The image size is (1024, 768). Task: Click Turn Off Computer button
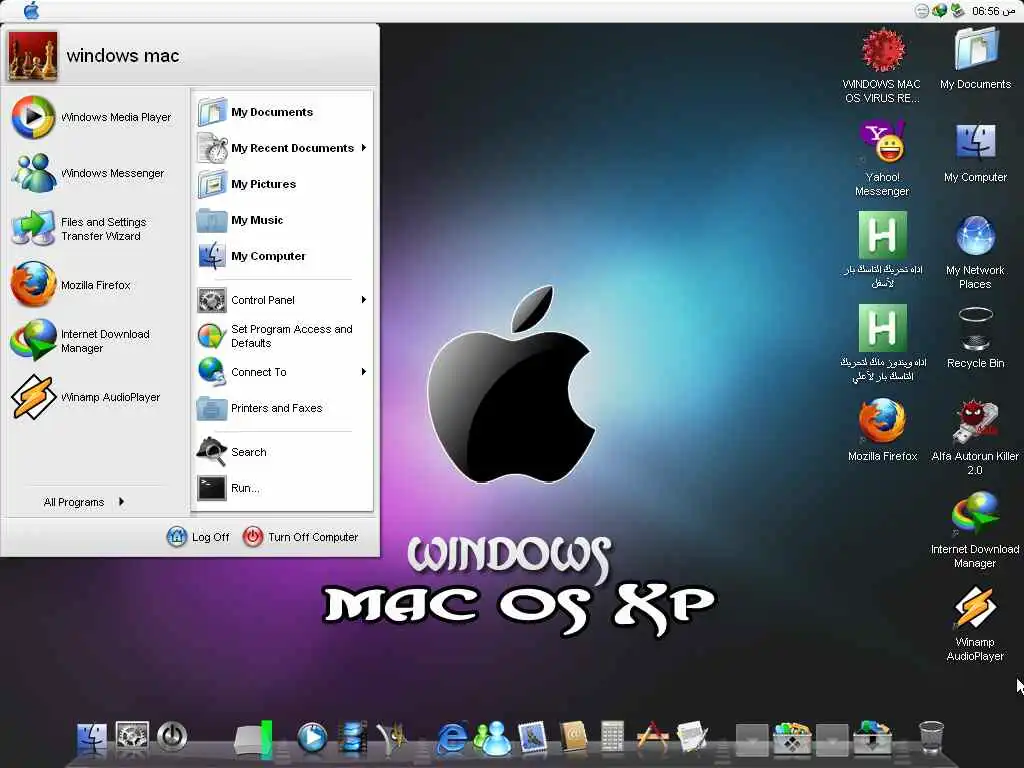point(300,537)
